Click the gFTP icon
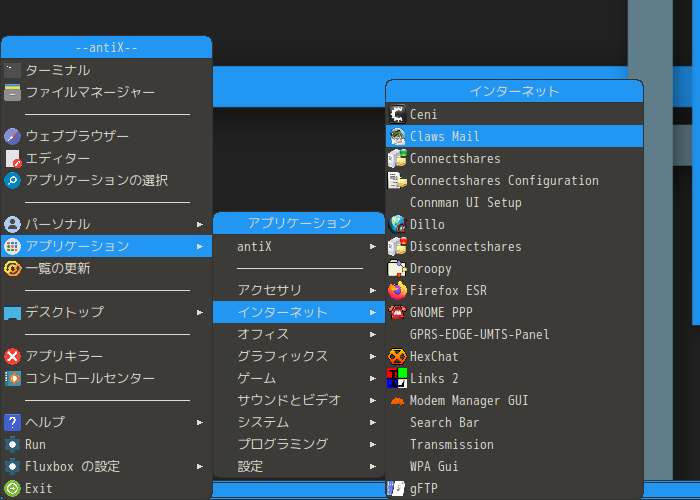 (396, 488)
